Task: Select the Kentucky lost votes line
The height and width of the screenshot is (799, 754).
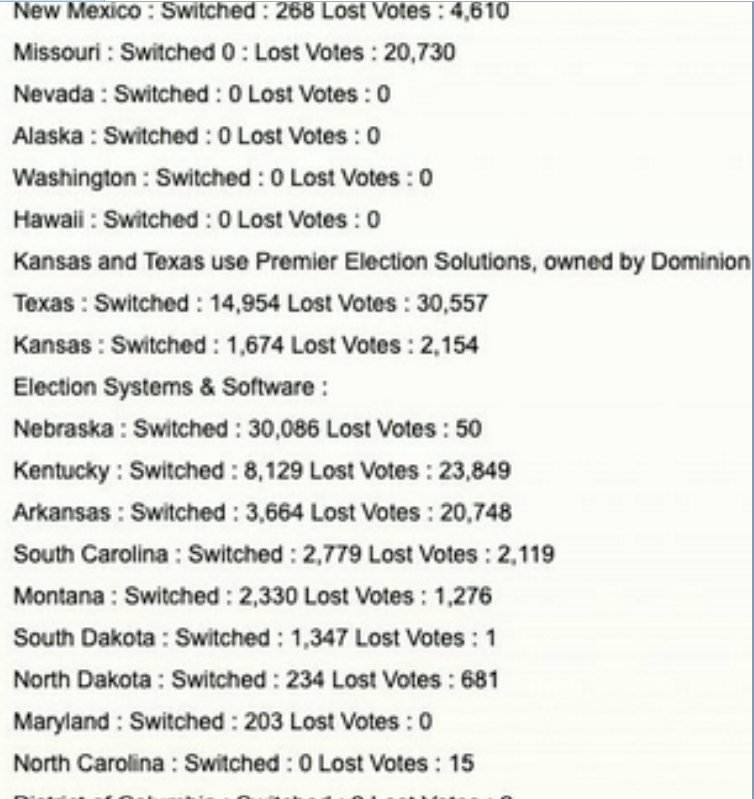Action: (262, 470)
